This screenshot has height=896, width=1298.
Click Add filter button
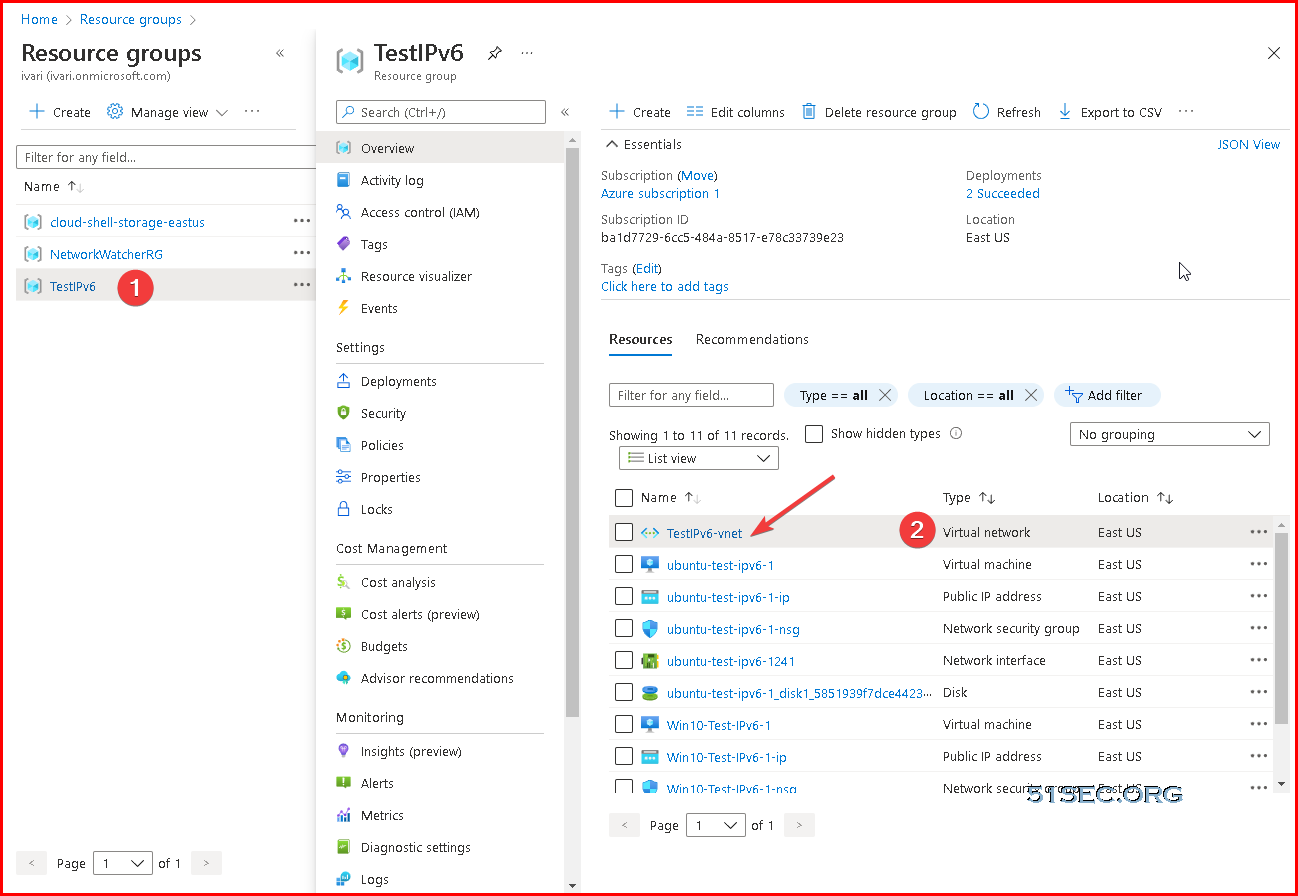pos(1107,395)
